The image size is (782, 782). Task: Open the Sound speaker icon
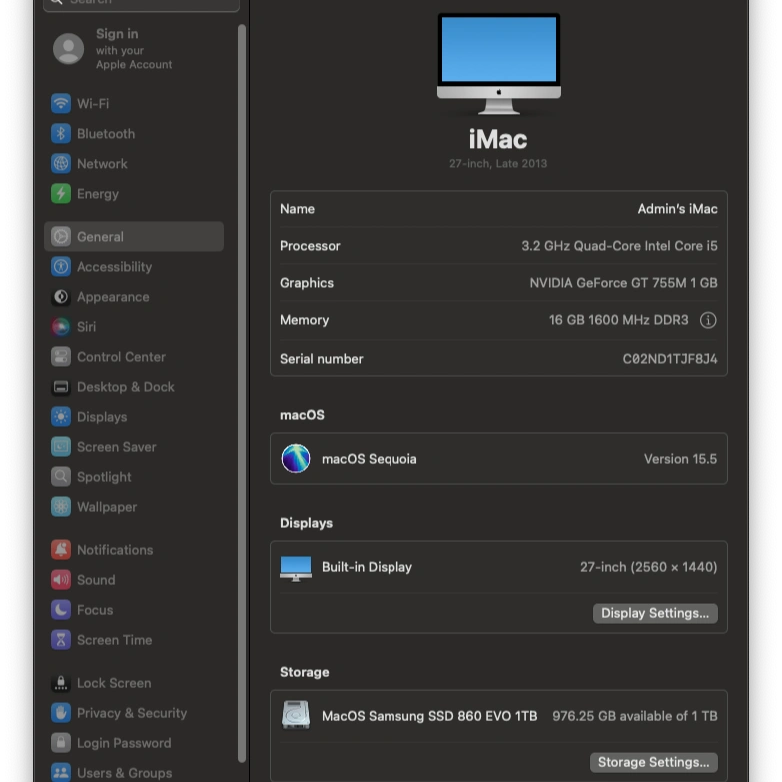[x=61, y=580]
